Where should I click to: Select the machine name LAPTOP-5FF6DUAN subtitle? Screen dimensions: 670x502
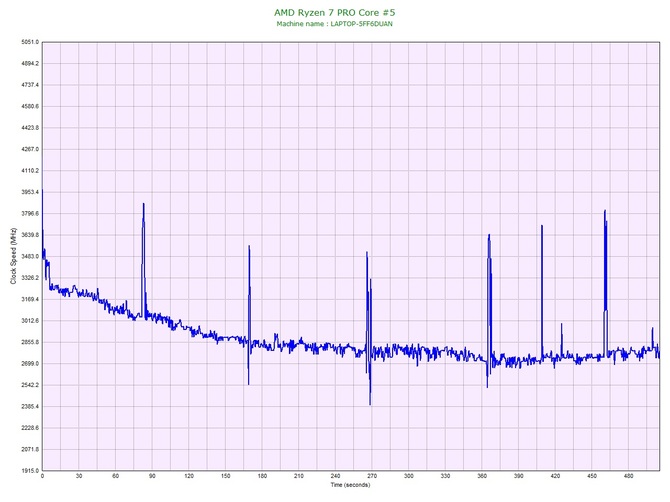coord(334,24)
